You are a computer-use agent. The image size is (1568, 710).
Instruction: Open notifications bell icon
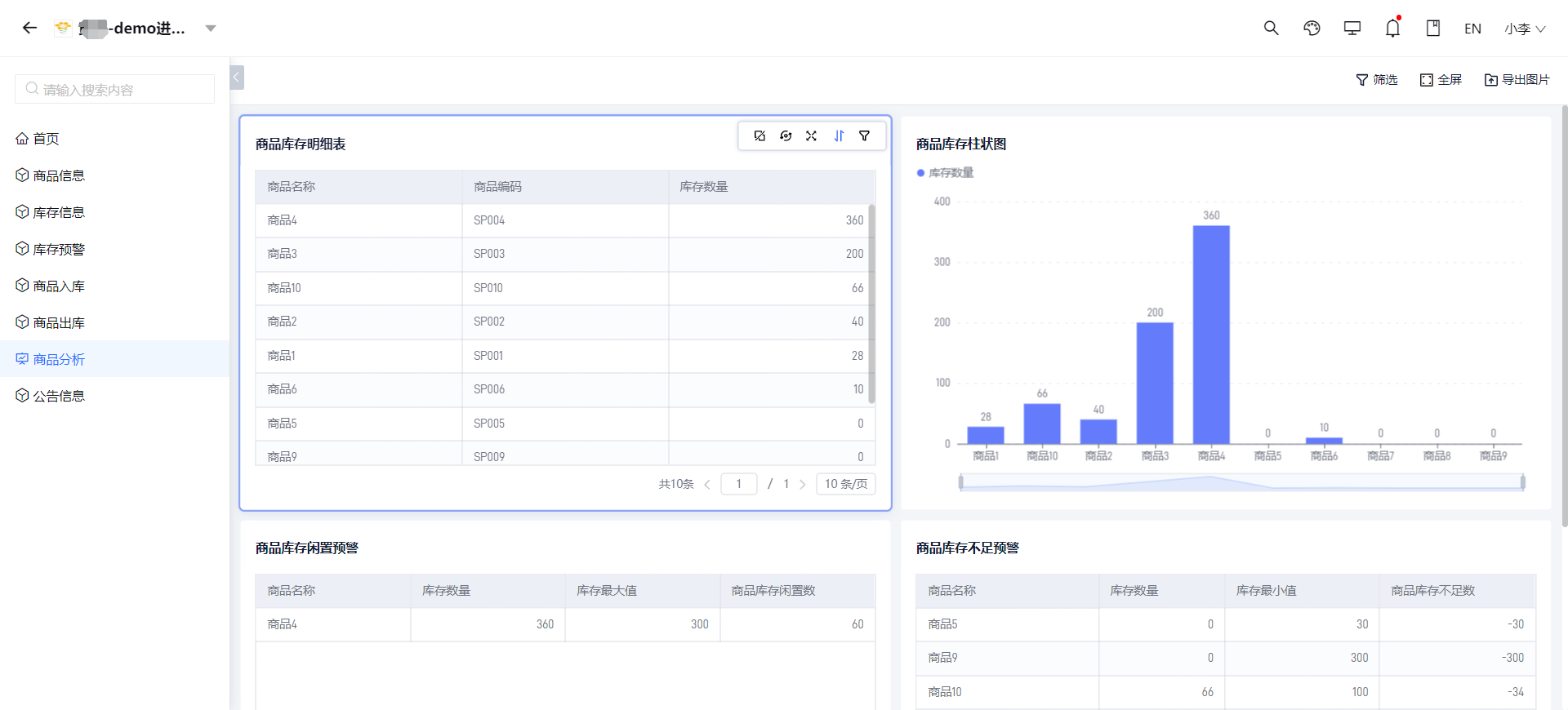click(x=1393, y=28)
